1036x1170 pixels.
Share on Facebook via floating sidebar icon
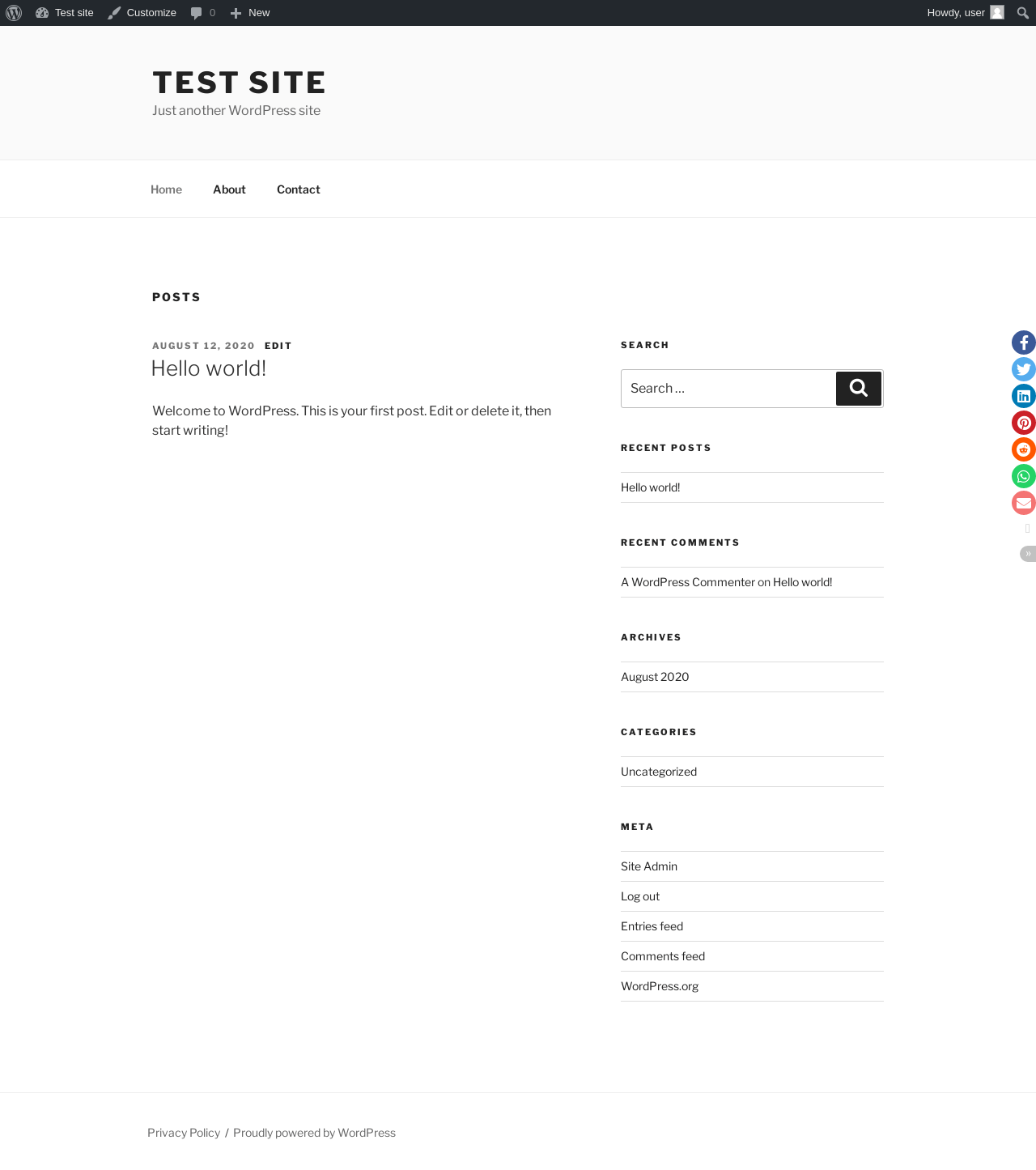(x=1024, y=342)
